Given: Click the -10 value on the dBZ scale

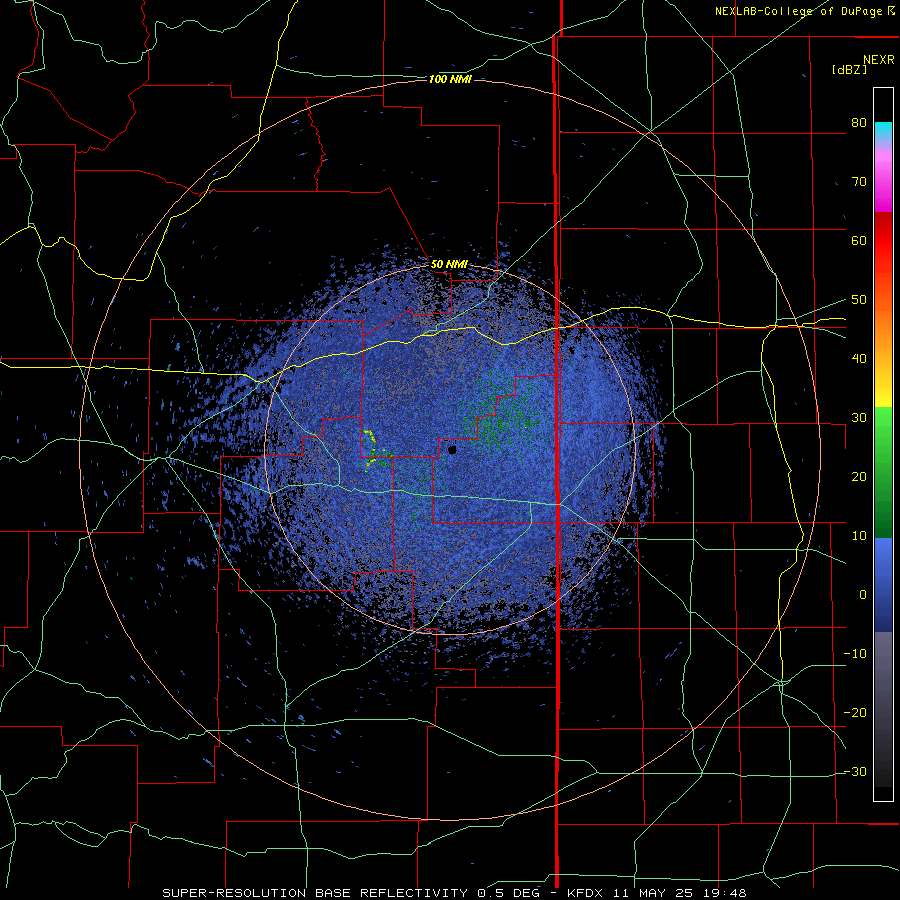Looking at the screenshot, I should [x=855, y=654].
